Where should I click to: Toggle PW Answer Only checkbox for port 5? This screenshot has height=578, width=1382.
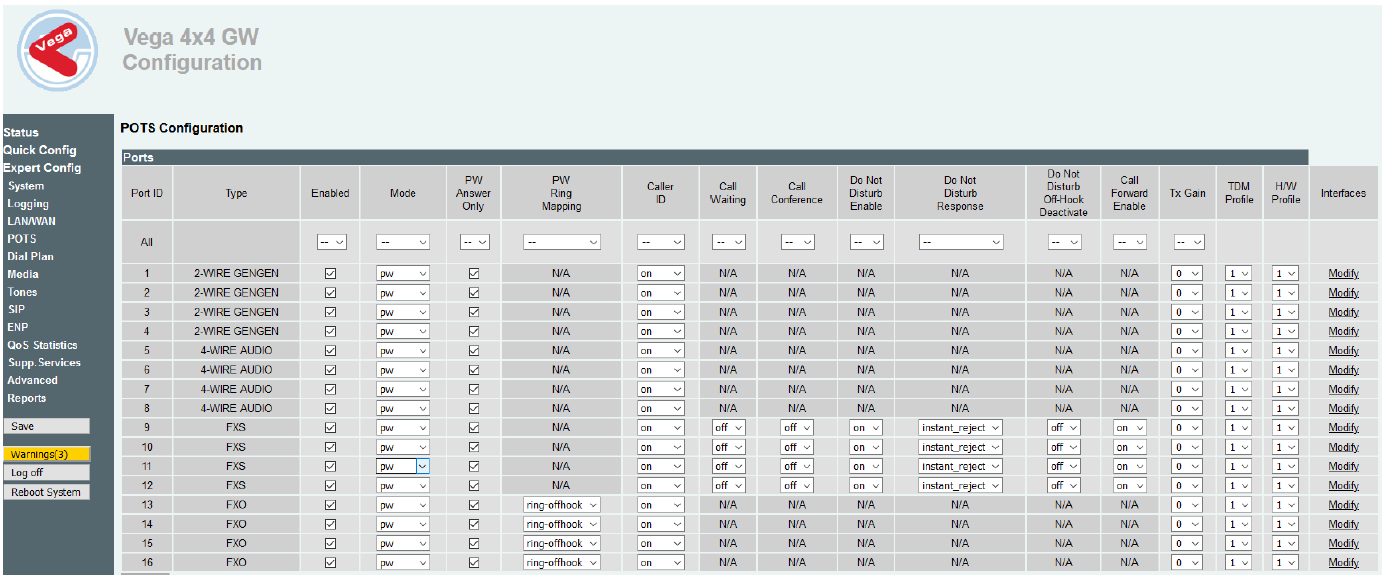(473, 350)
